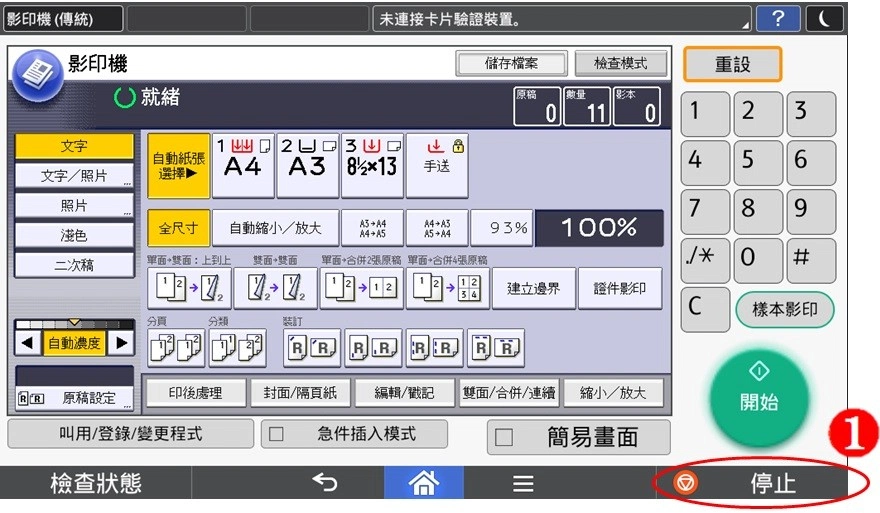
Task: Select 淺色 original type
Action: [74, 235]
